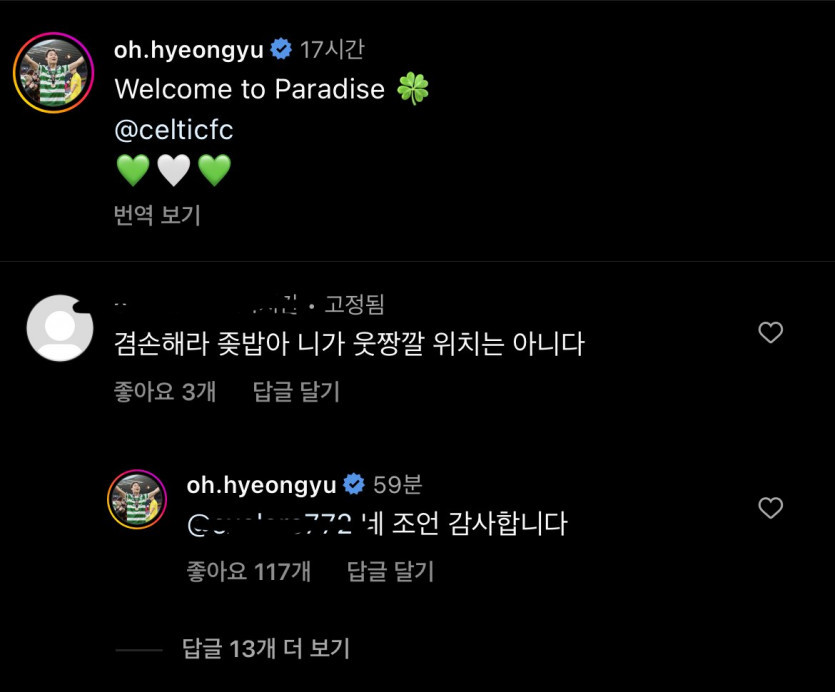View the 좋아요 117개 likes list
835x692 pixels.
pyautogui.click(x=248, y=571)
